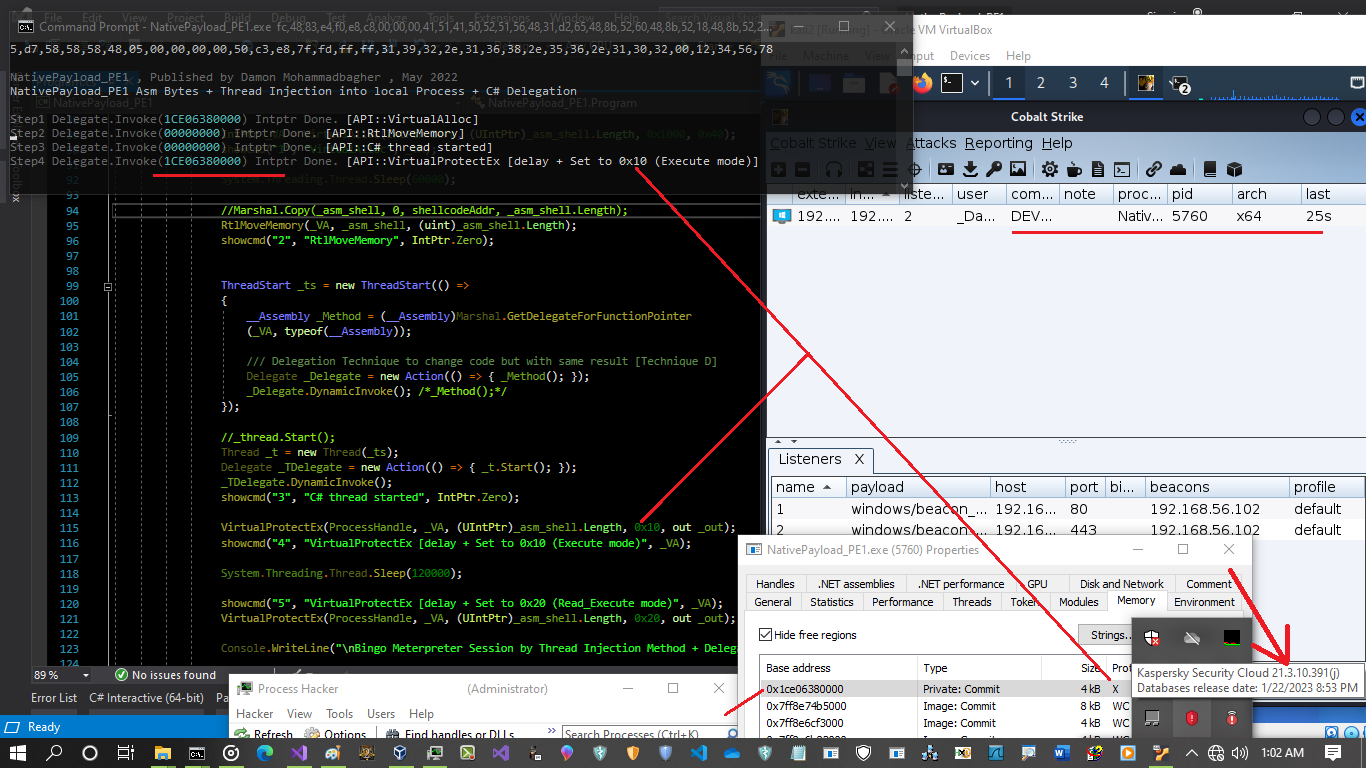The image size is (1366, 768).
Task: Select the Environment tab in Properties
Action: [x=1204, y=602]
